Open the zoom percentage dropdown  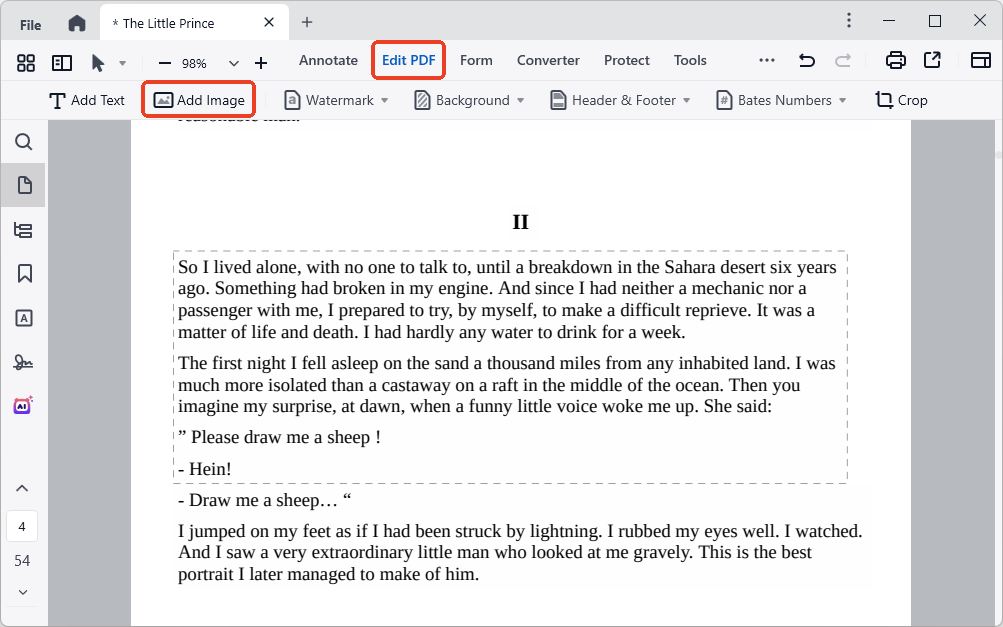click(234, 63)
